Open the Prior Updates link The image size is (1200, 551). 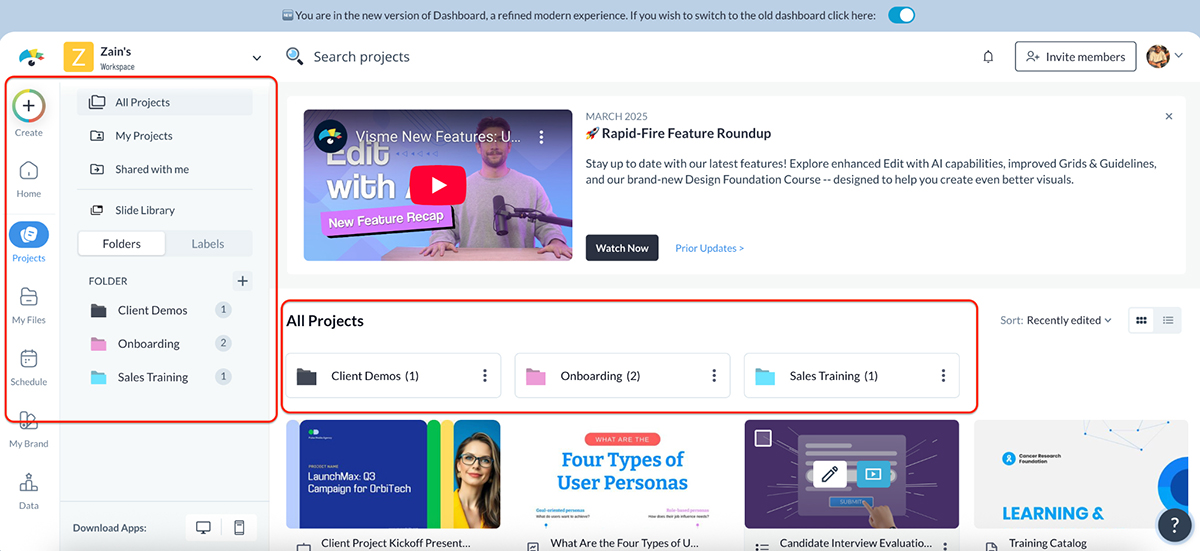tap(709, 248)
